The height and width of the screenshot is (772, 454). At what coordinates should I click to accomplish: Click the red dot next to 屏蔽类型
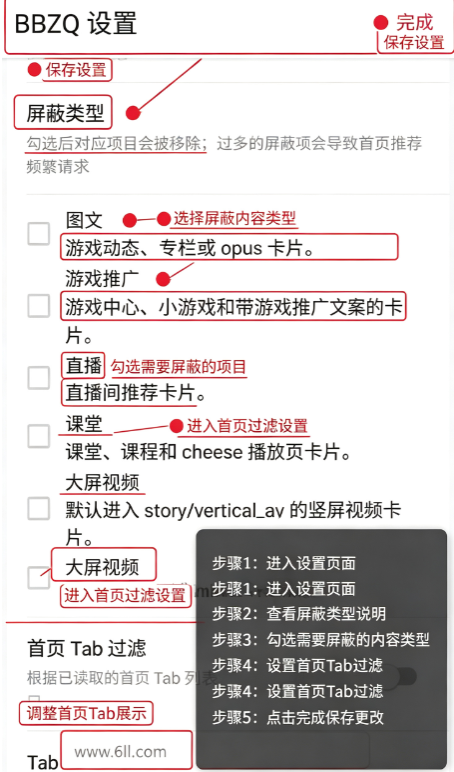133,113
